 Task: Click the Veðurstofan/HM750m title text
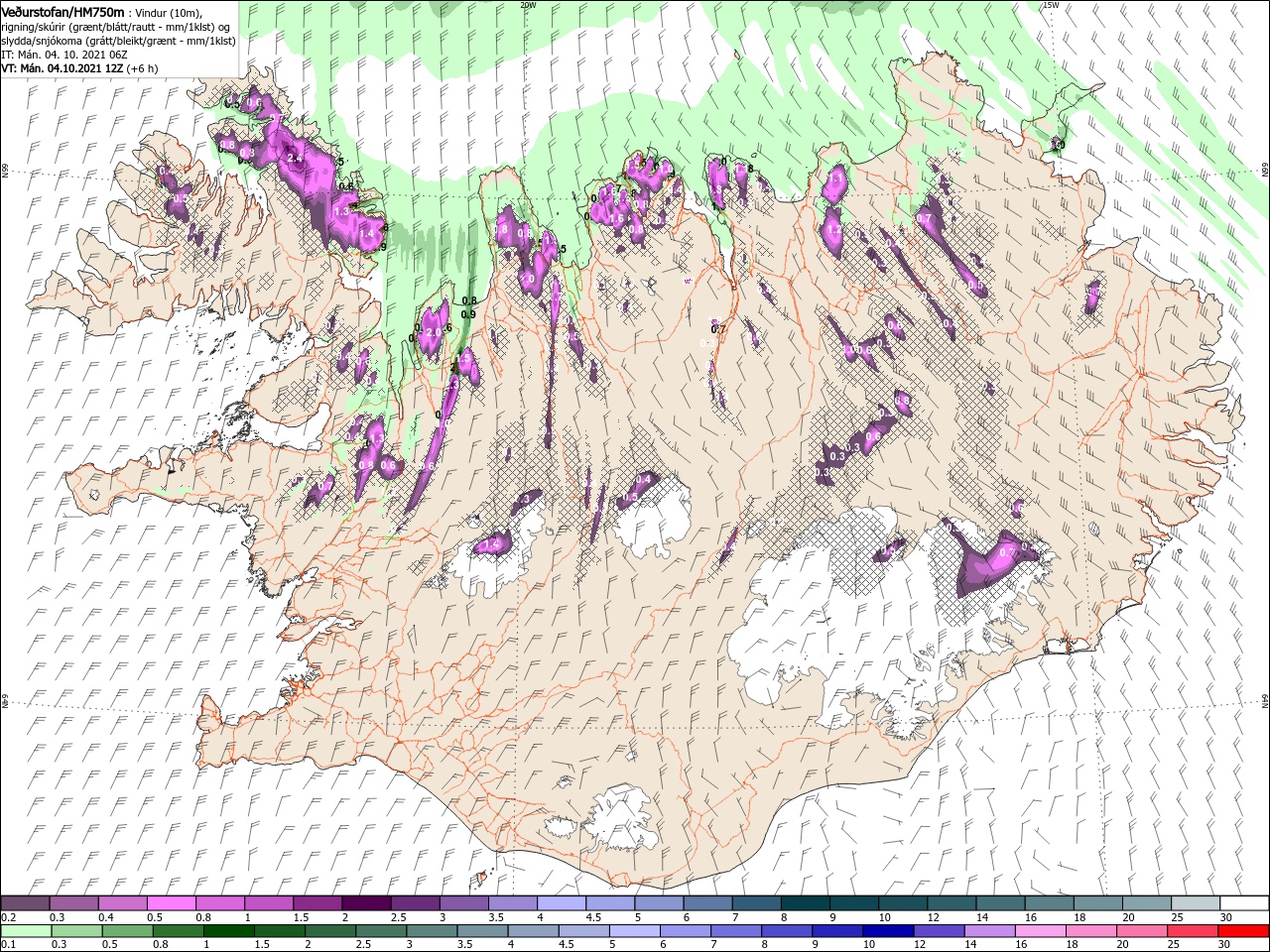tap(63, 11)
